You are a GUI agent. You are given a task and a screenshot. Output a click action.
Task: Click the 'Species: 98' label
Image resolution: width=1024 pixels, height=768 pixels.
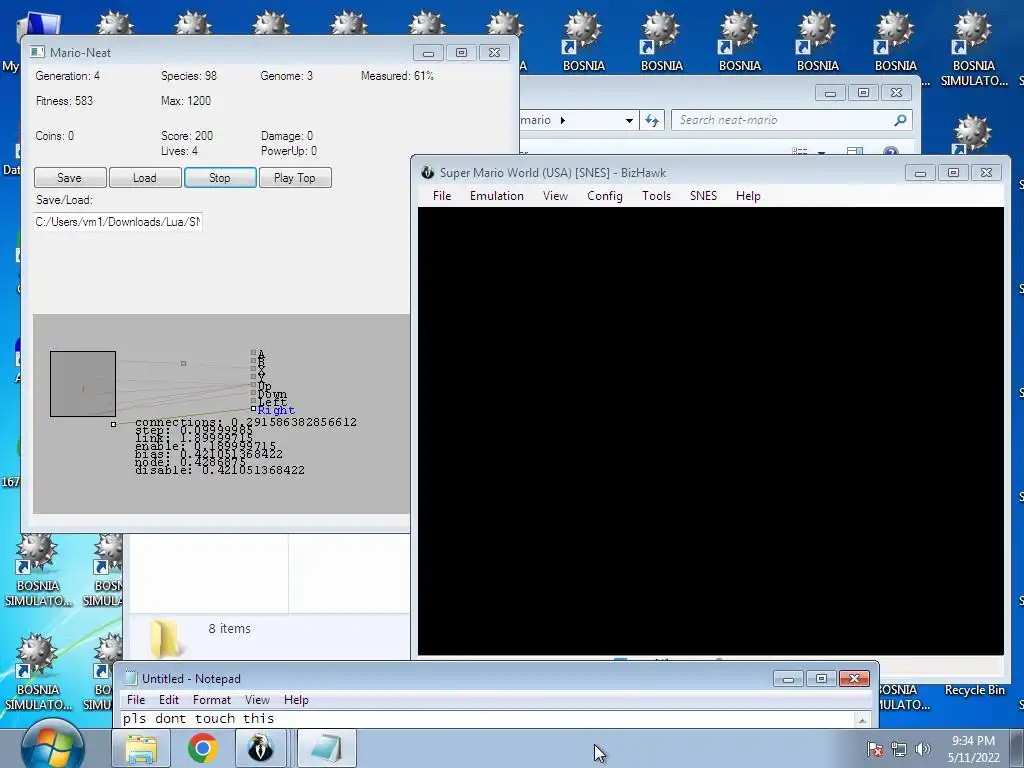pos(189,76)
